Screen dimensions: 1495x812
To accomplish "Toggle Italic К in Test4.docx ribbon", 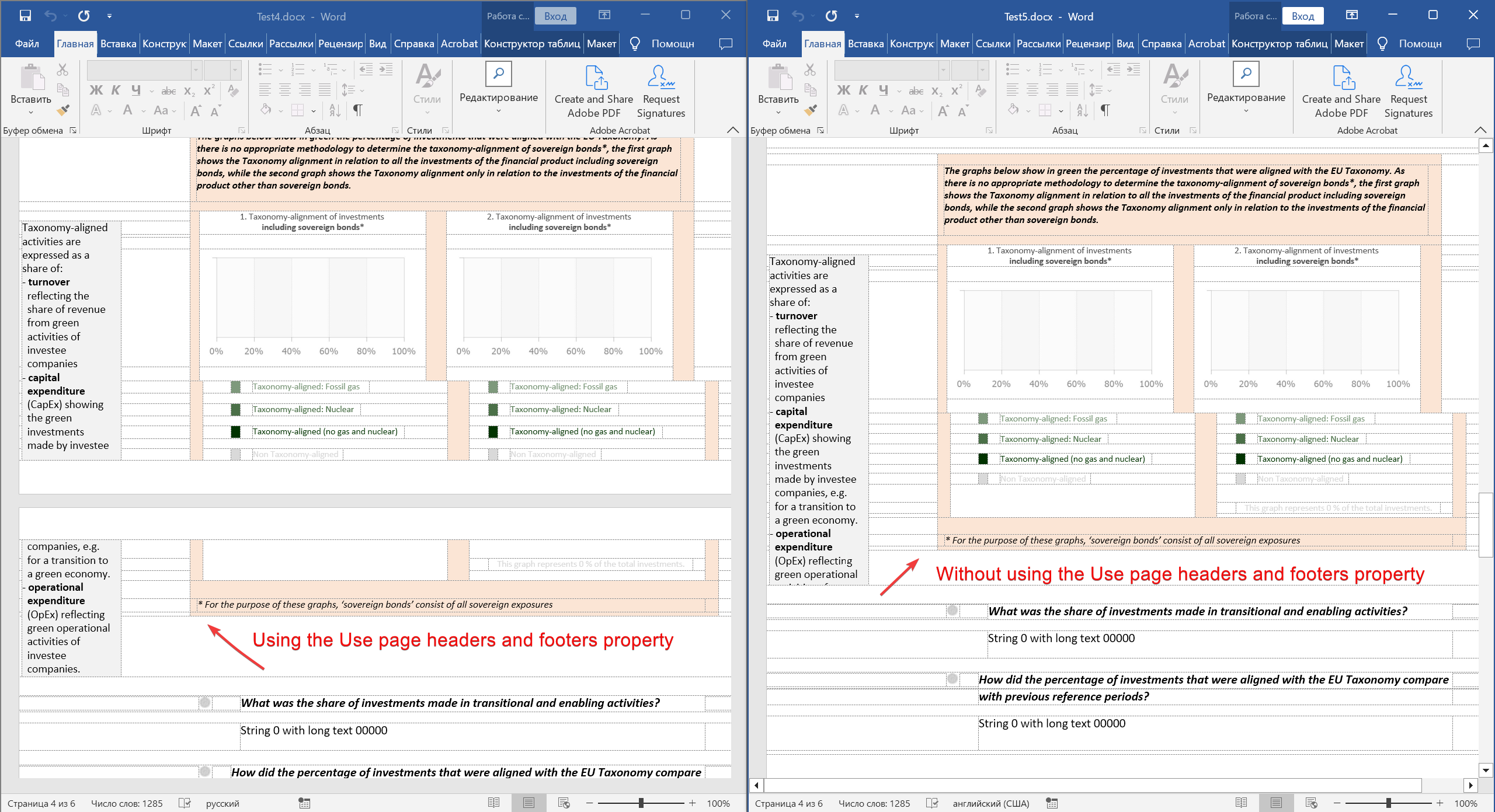I will (x=116, y=90).
